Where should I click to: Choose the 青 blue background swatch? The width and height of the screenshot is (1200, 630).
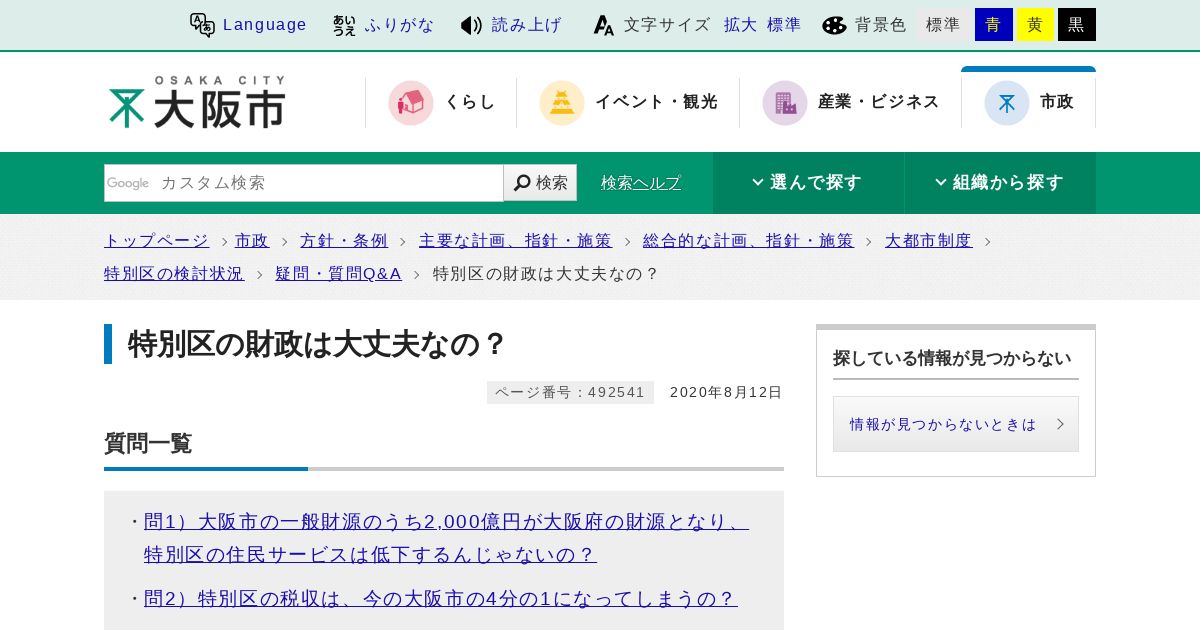click(x=993, y=25)
